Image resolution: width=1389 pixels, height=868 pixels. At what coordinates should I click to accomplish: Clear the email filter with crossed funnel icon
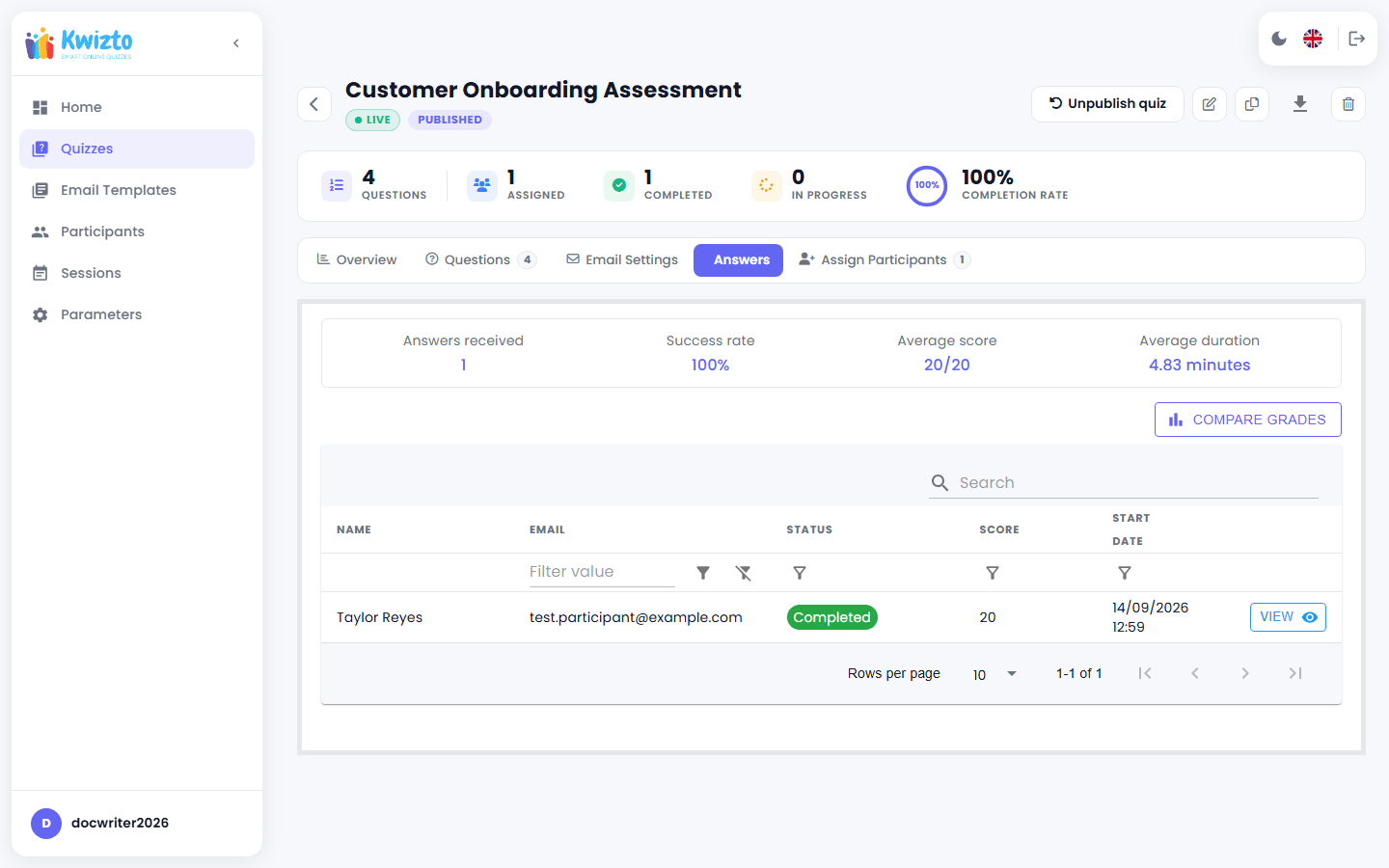pyautogui.click(x=744, y=573)
